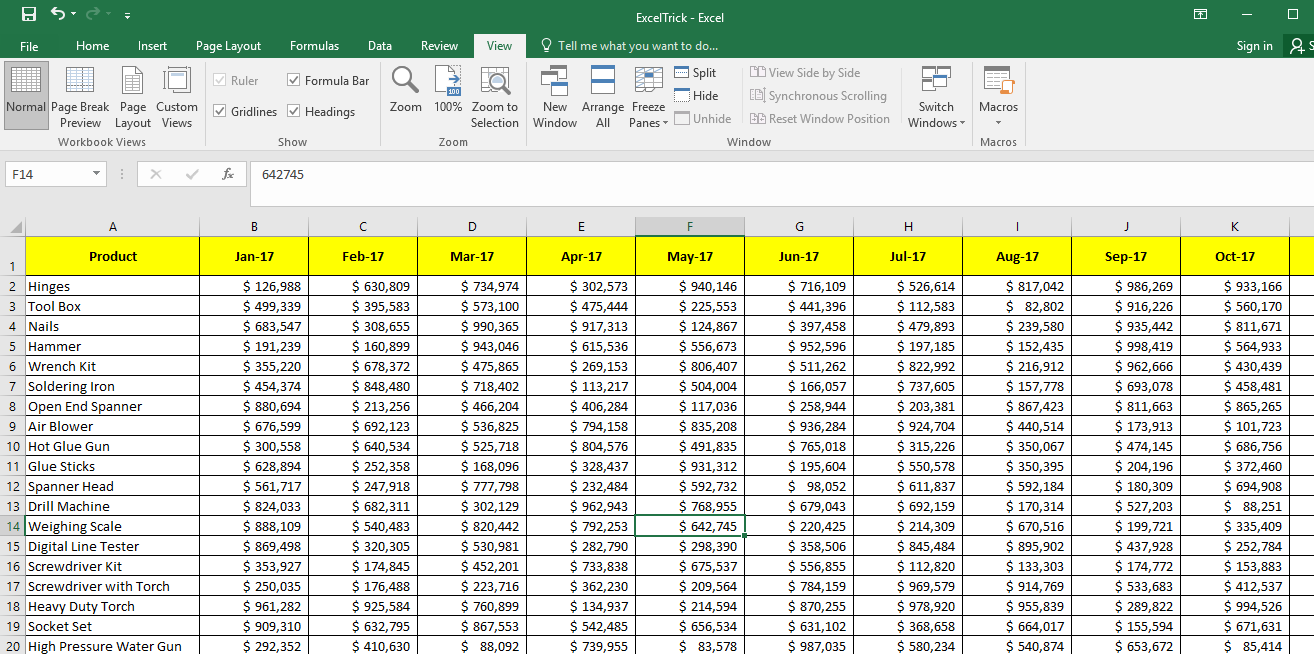This screenshot has height=654, width=1314.
Task: Click Arrange All windows
Action: click(603, 96)
